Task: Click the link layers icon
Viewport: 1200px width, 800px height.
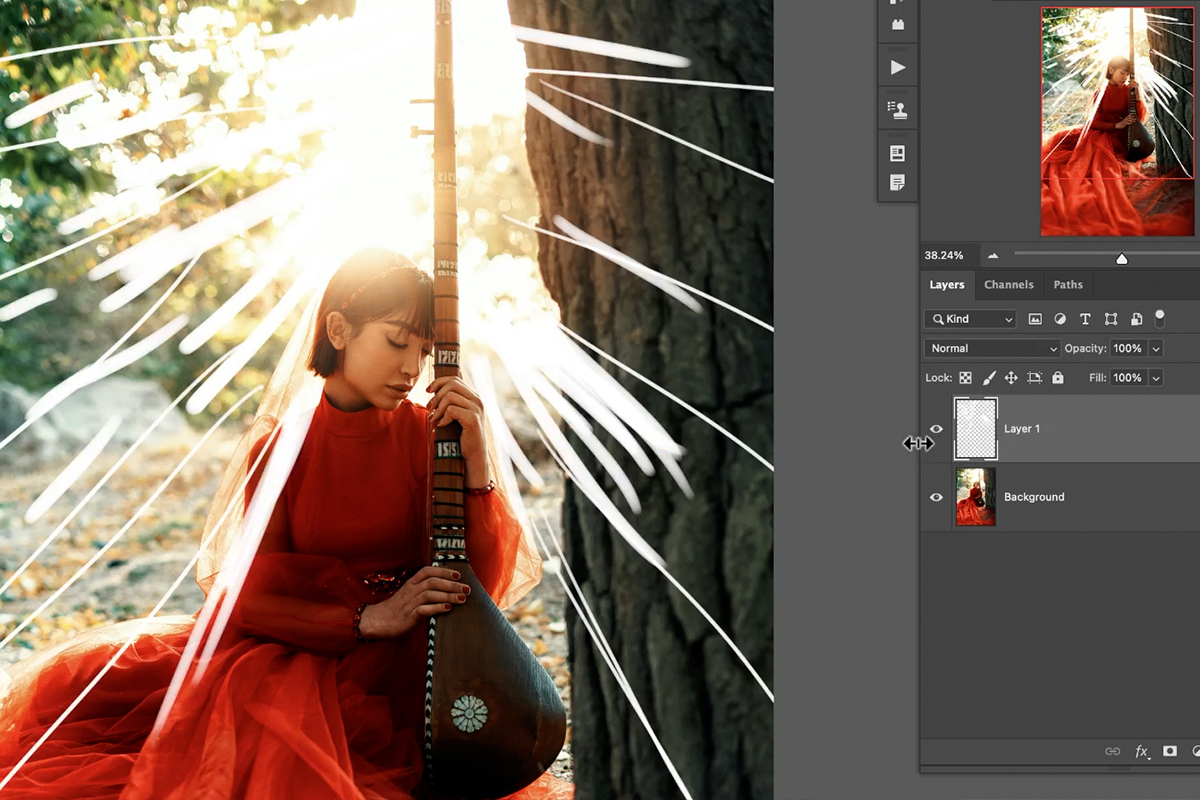Action: 1112,752
